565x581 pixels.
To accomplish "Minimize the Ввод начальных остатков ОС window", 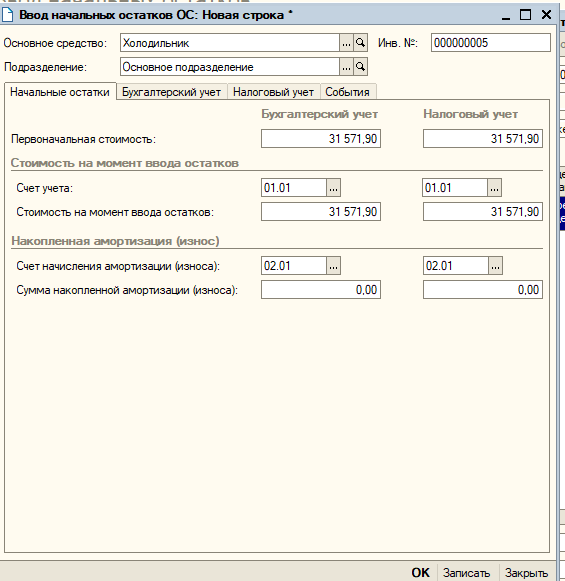I will coord(506,16).
